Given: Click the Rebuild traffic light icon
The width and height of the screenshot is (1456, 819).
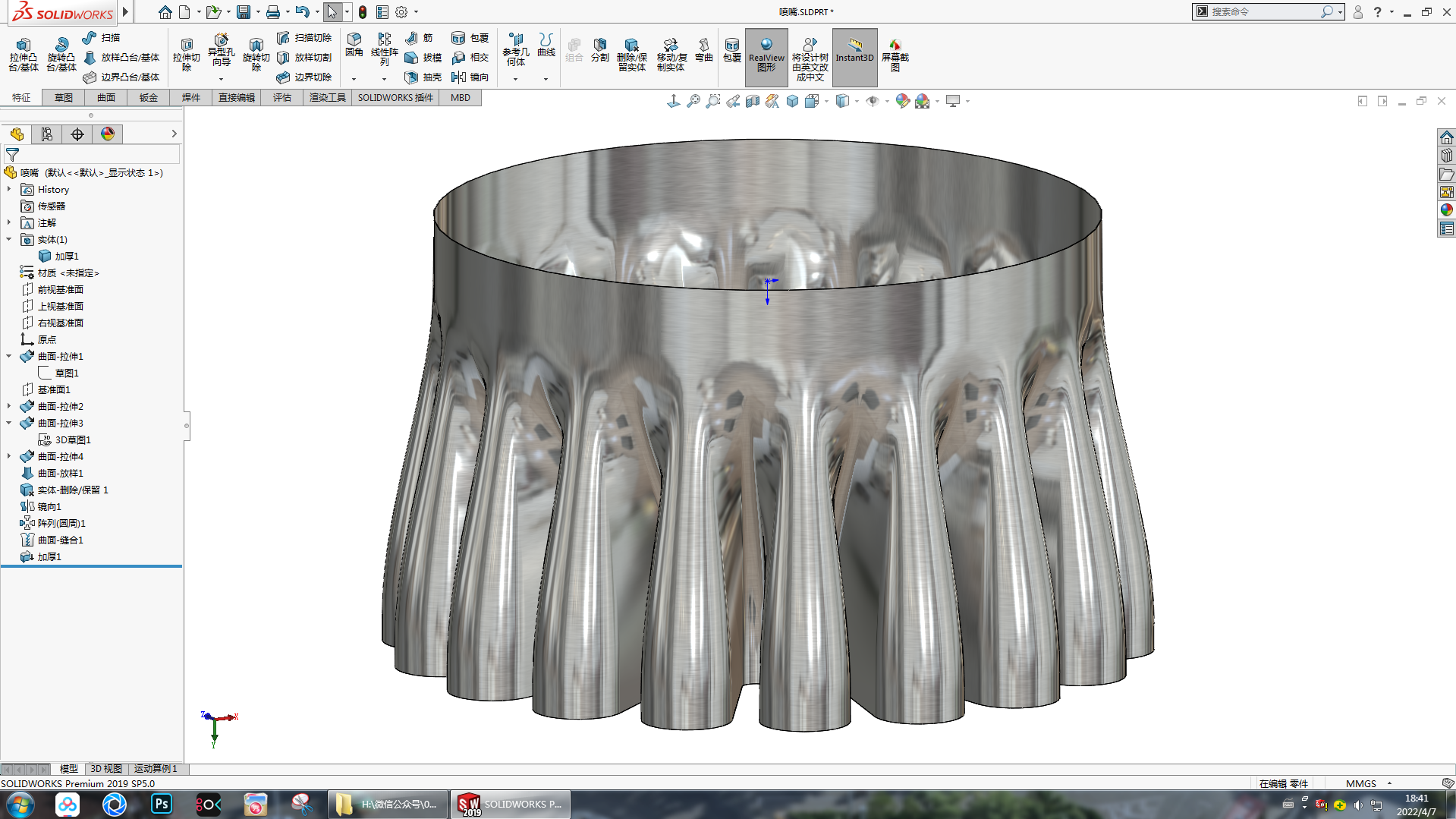Looking at the screenshot, I should click(x=363, y=12).
